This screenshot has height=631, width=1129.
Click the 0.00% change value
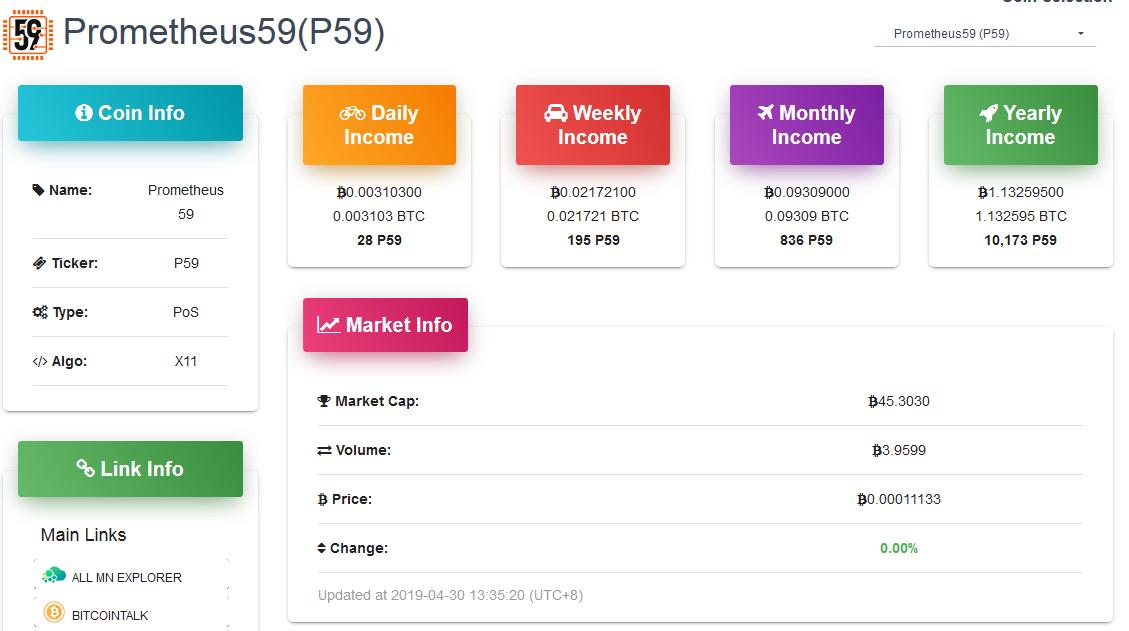[899, 548]
